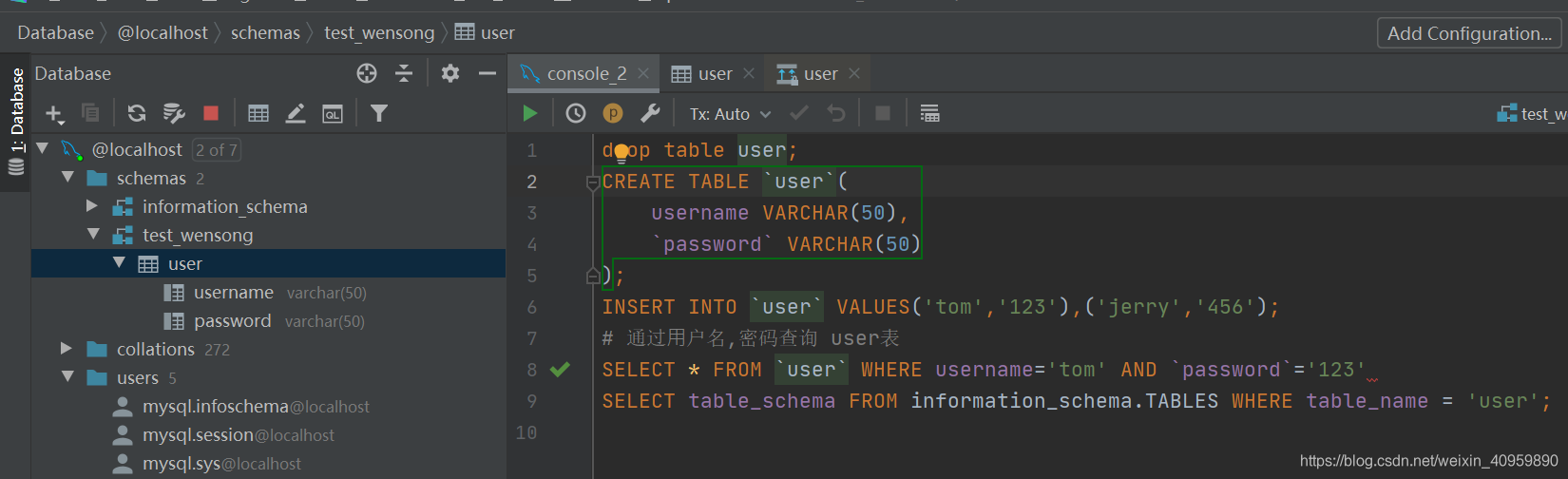
Task: Click the Add Configuration... button
Action: point(1470,33)
